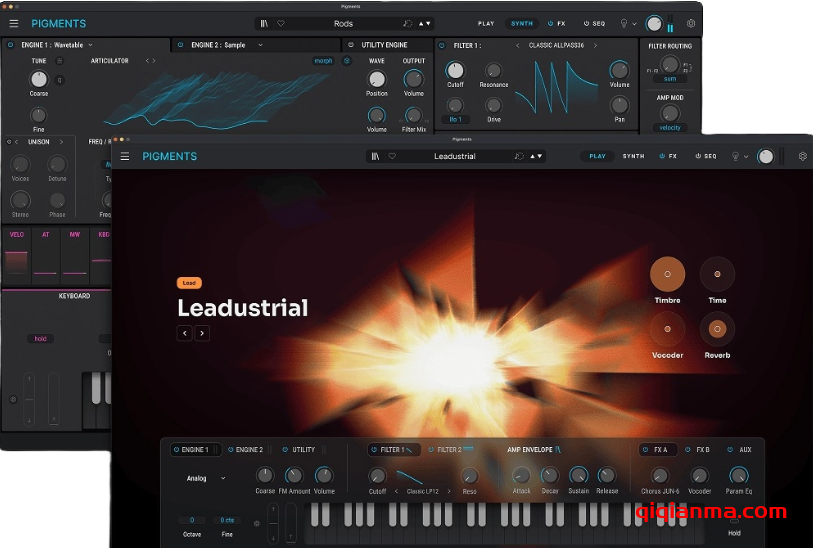Click FM Amount knob in Play view
The height and width of the screenshot is (548, 813).
point(294,475)
